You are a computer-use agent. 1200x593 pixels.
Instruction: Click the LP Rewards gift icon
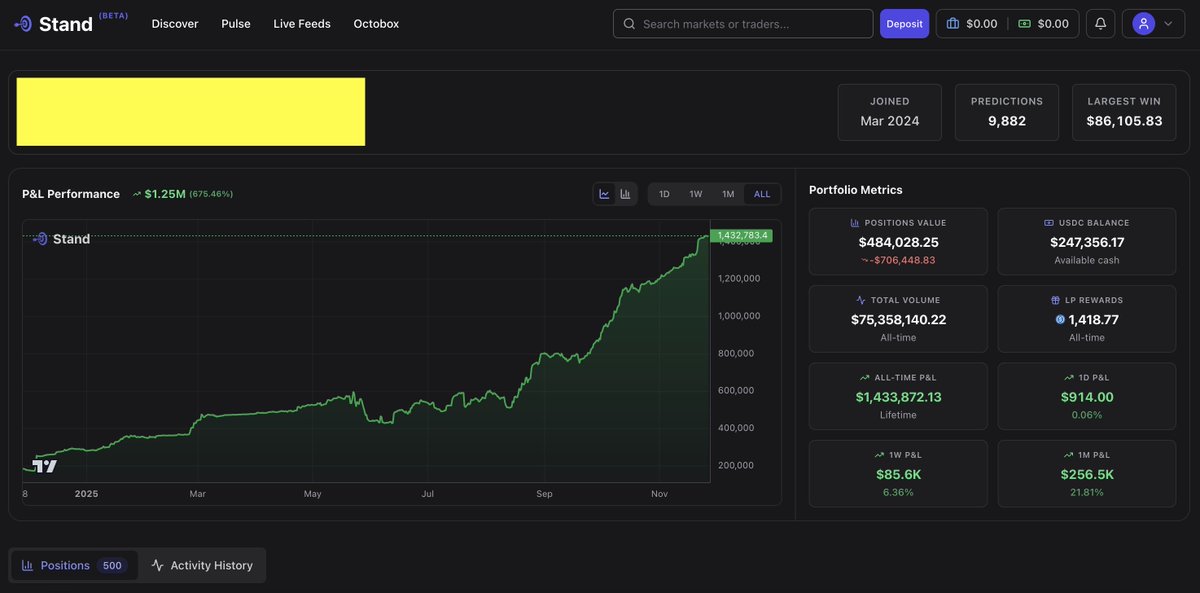coord(1056,300)
